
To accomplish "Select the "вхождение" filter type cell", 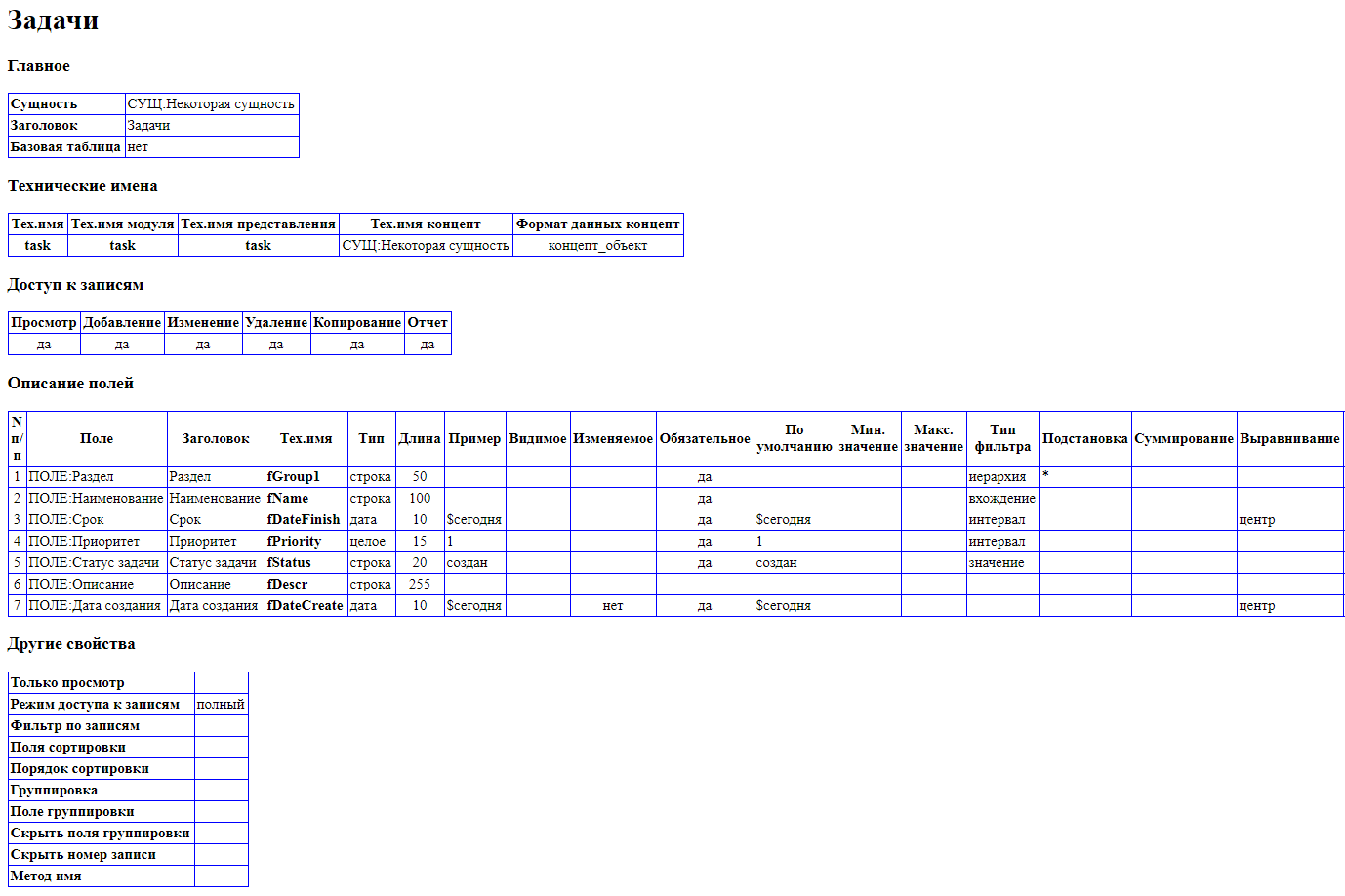I will tap(1002, 498).
